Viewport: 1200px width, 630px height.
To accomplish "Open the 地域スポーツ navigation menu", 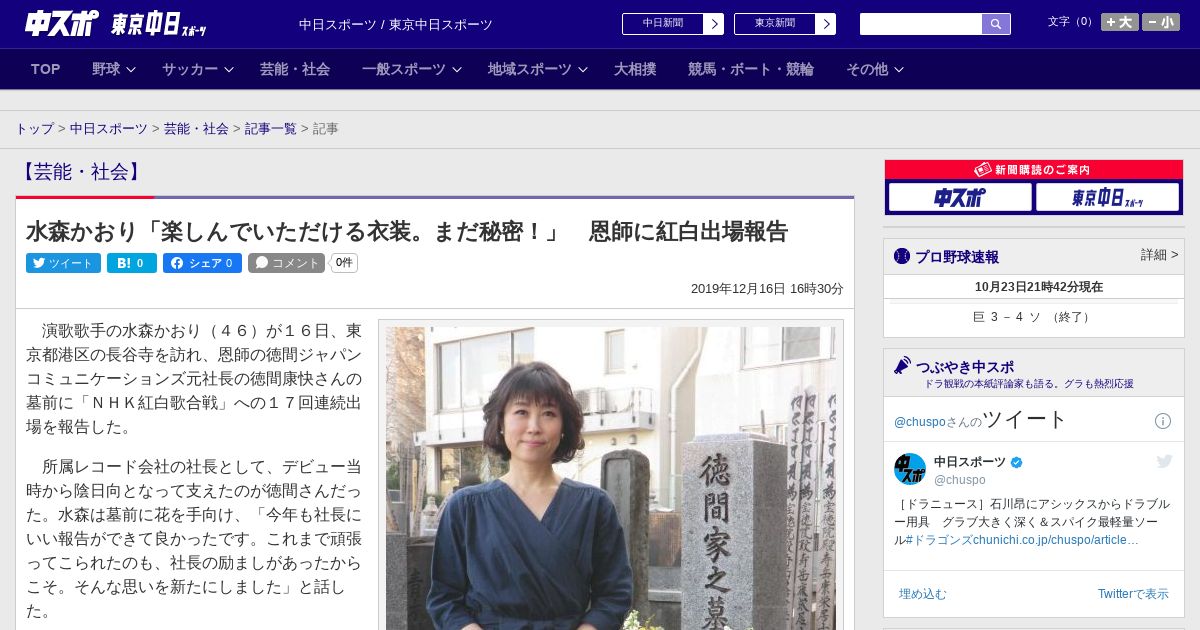I will (530, 69).
